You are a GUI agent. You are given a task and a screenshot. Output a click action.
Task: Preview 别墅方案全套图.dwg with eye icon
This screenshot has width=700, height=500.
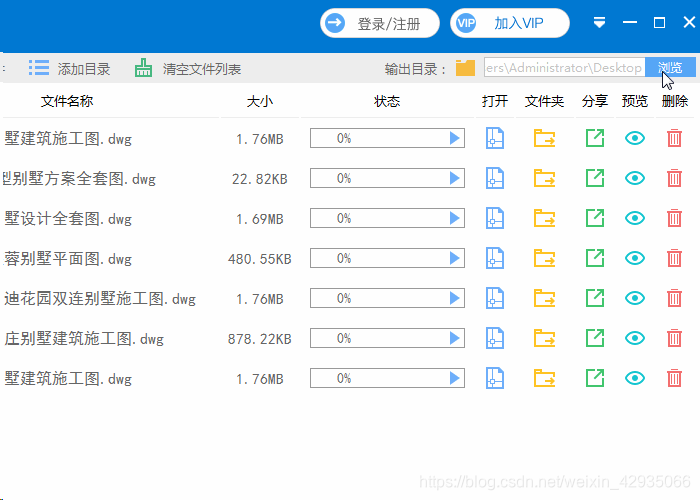click(635, 178)
